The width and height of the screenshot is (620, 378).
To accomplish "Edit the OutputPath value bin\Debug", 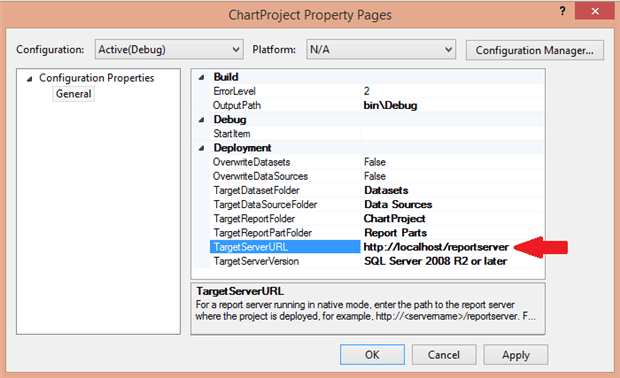I will point(452,105).
